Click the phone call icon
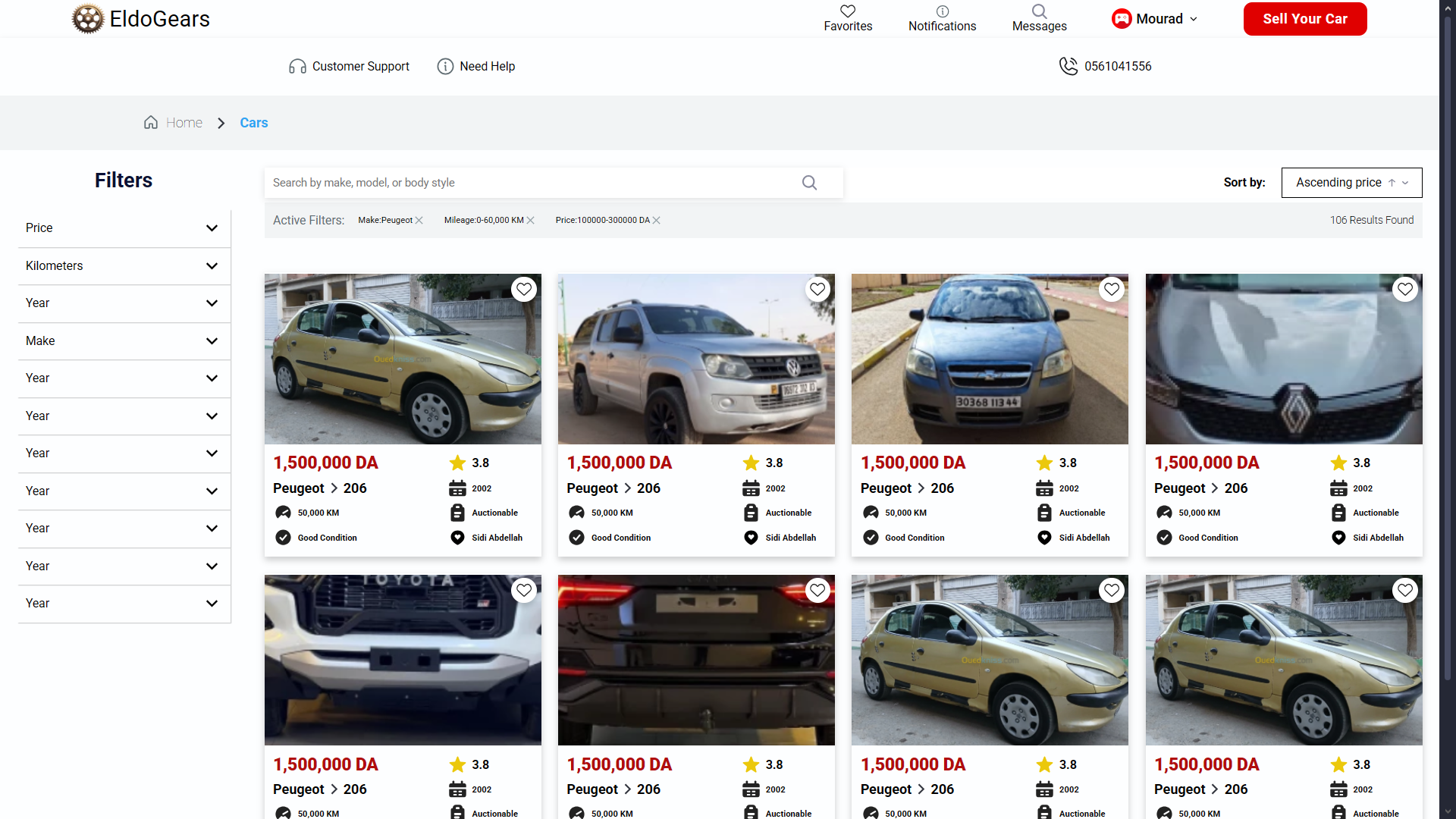The height and width of the screenshot is (819, 1456). [x=1068, y=67]
